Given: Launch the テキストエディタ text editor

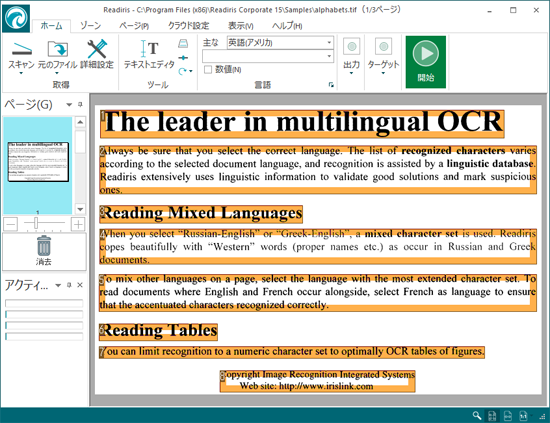Looking at the screenshot, I should tap(149, 54).
